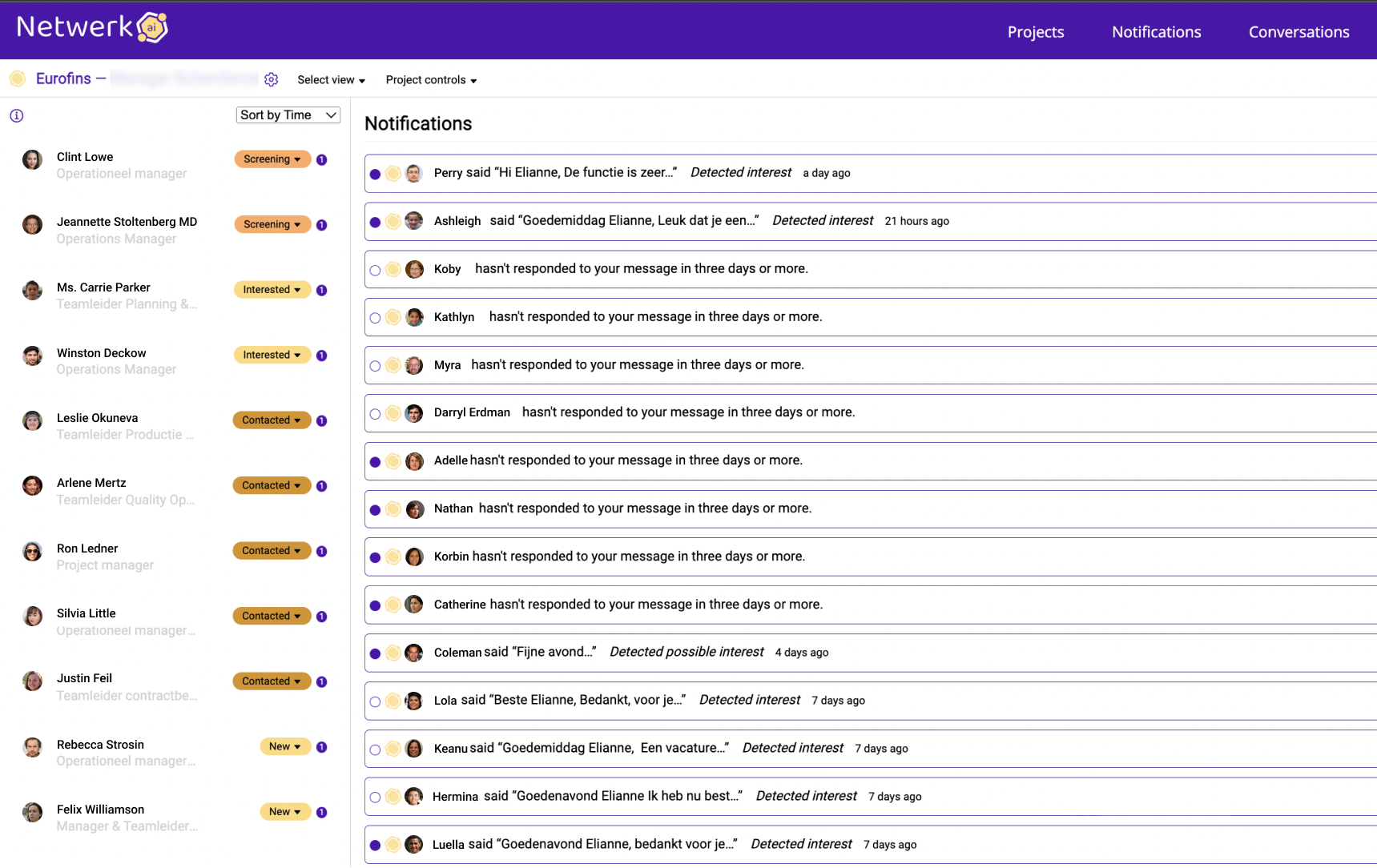The height and width of the screenshot is (868, 1377).
Task: Open Jeannette Stoltenberg's Screening status dropdown
Action: click(x=272, y=225)
